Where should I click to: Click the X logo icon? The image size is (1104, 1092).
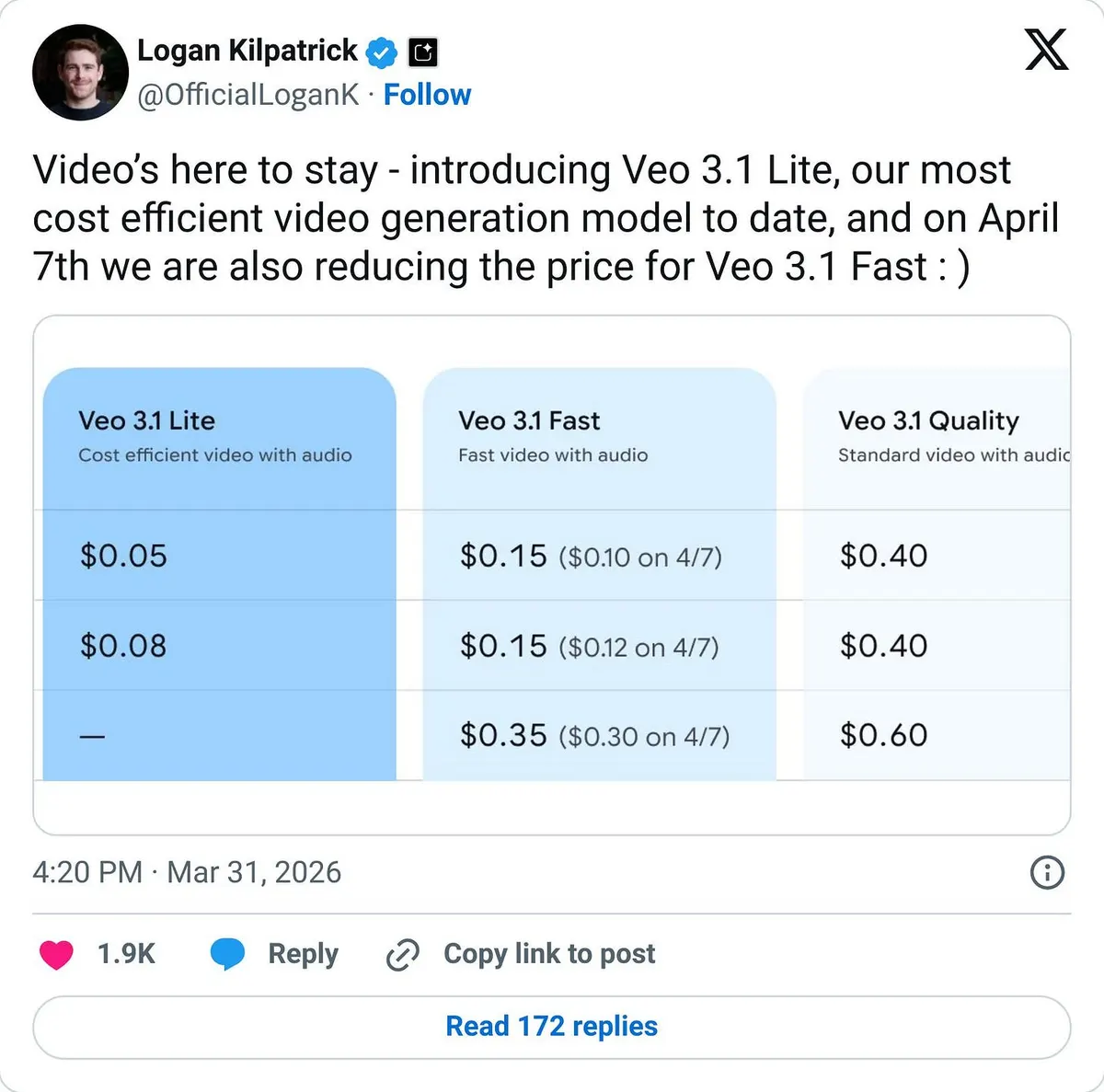coord(1046,50)
